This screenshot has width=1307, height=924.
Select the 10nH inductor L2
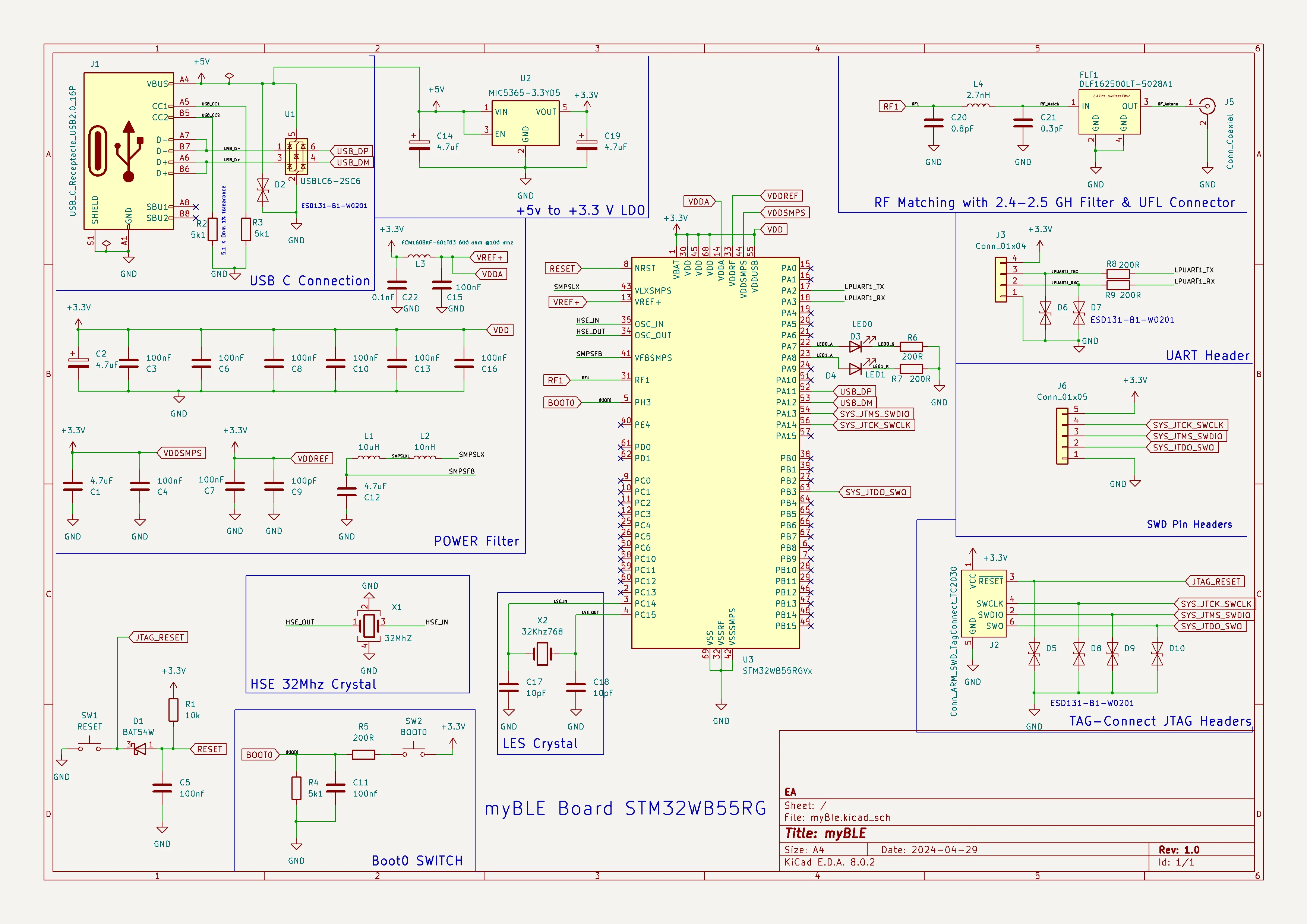[424, 457]
